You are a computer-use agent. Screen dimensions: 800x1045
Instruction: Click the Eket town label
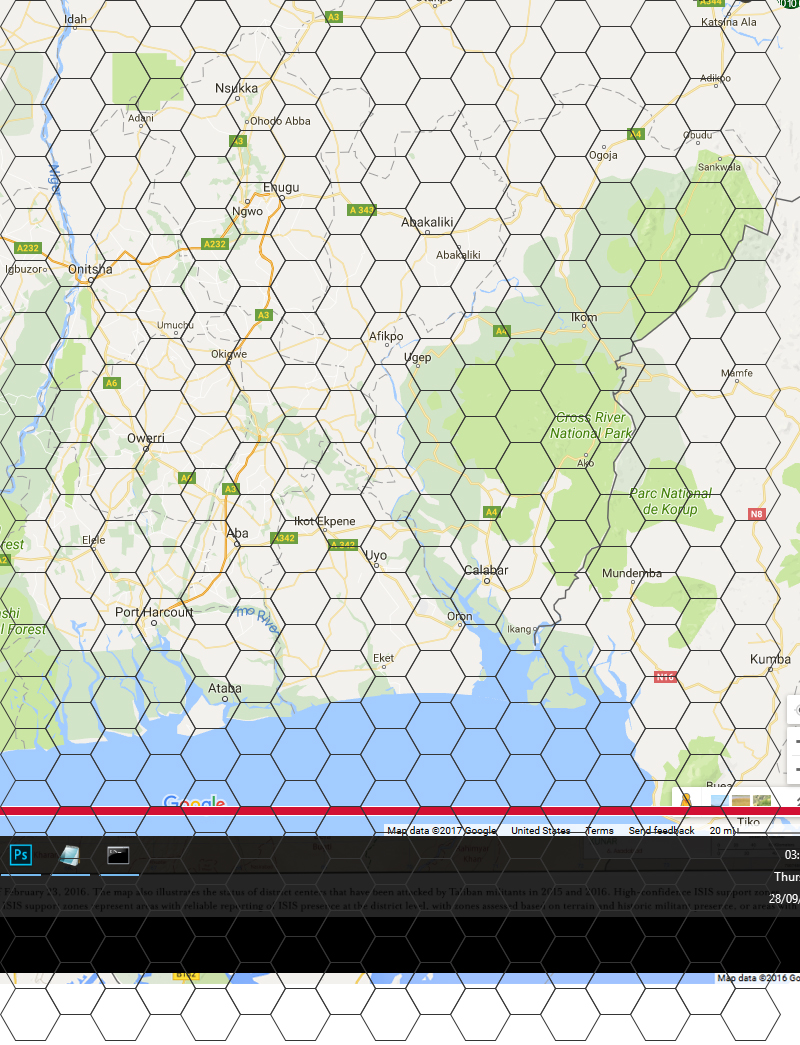[x=383, y=658]
